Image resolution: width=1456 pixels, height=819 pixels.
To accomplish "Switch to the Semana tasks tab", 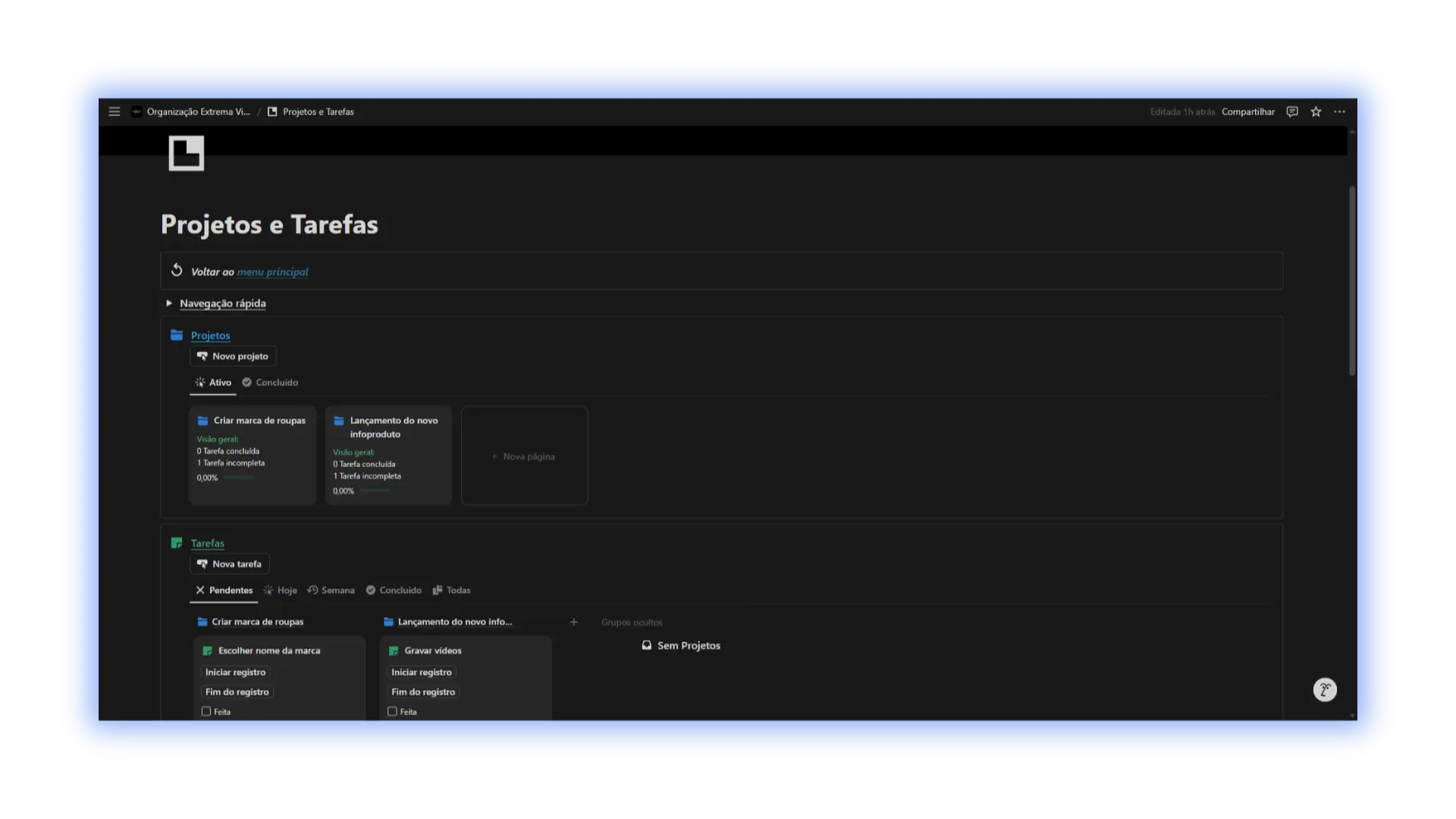I will coord(331,590).
